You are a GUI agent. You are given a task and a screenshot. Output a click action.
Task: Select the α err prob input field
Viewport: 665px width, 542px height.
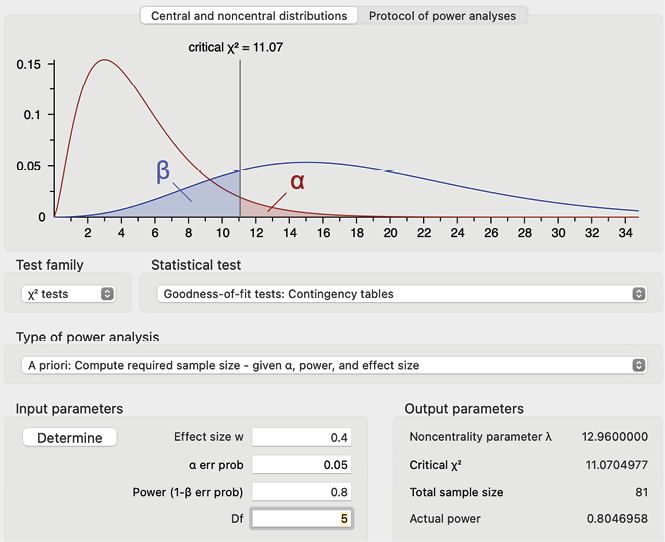click(303, 464)
